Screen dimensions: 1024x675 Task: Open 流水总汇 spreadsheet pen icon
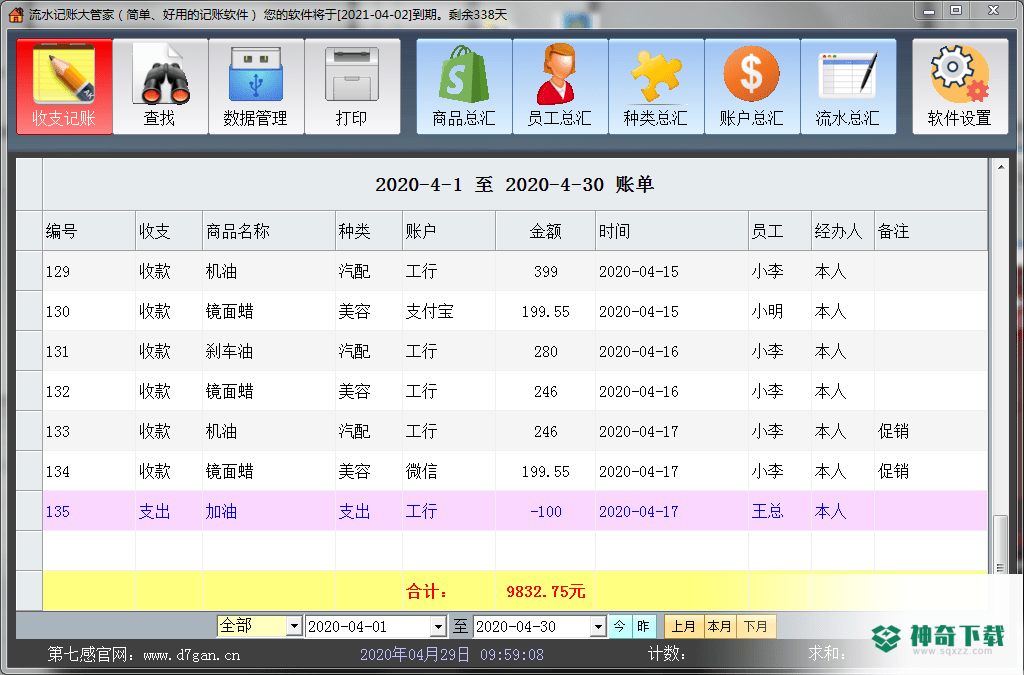tap(848, 86)
